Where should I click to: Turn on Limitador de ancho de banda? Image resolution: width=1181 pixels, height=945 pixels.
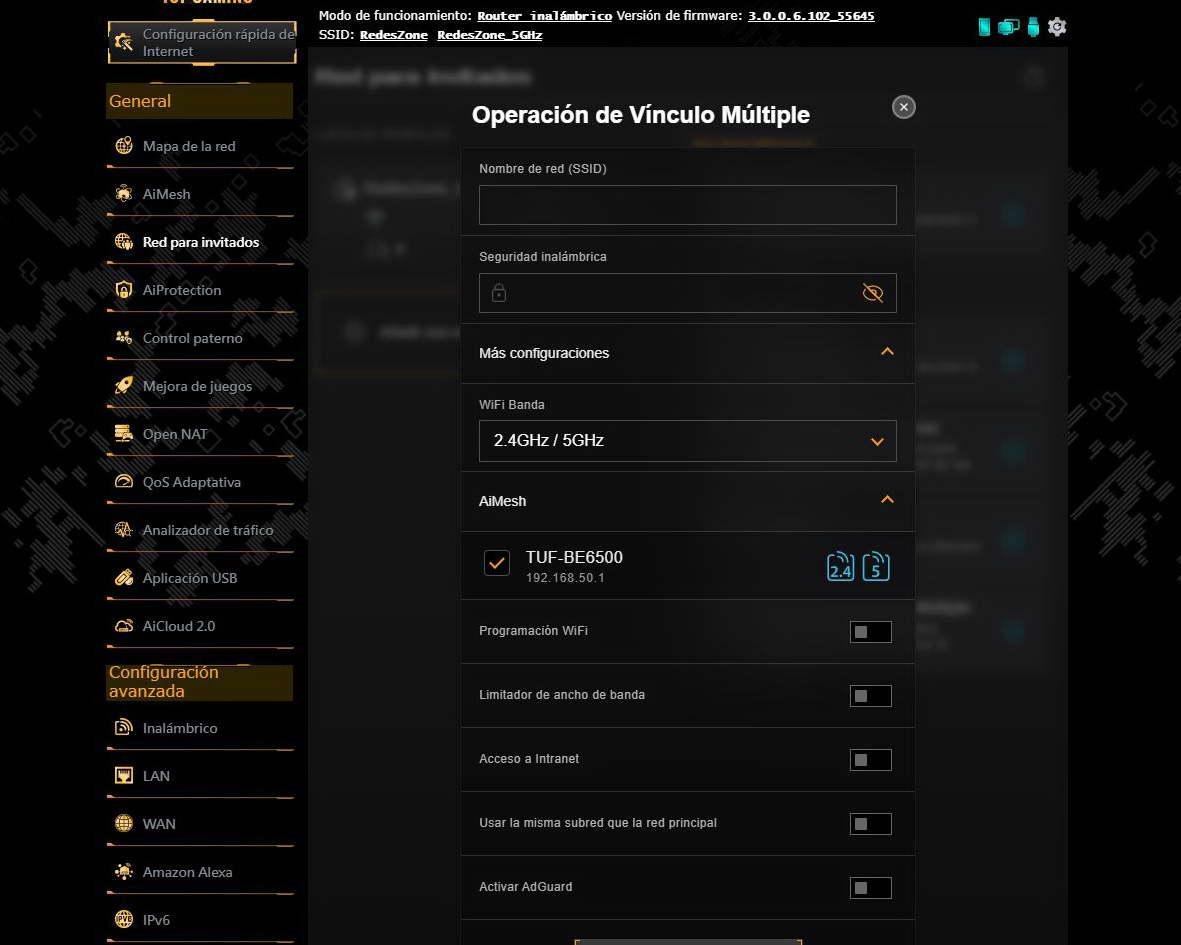(x=871, y=696)
